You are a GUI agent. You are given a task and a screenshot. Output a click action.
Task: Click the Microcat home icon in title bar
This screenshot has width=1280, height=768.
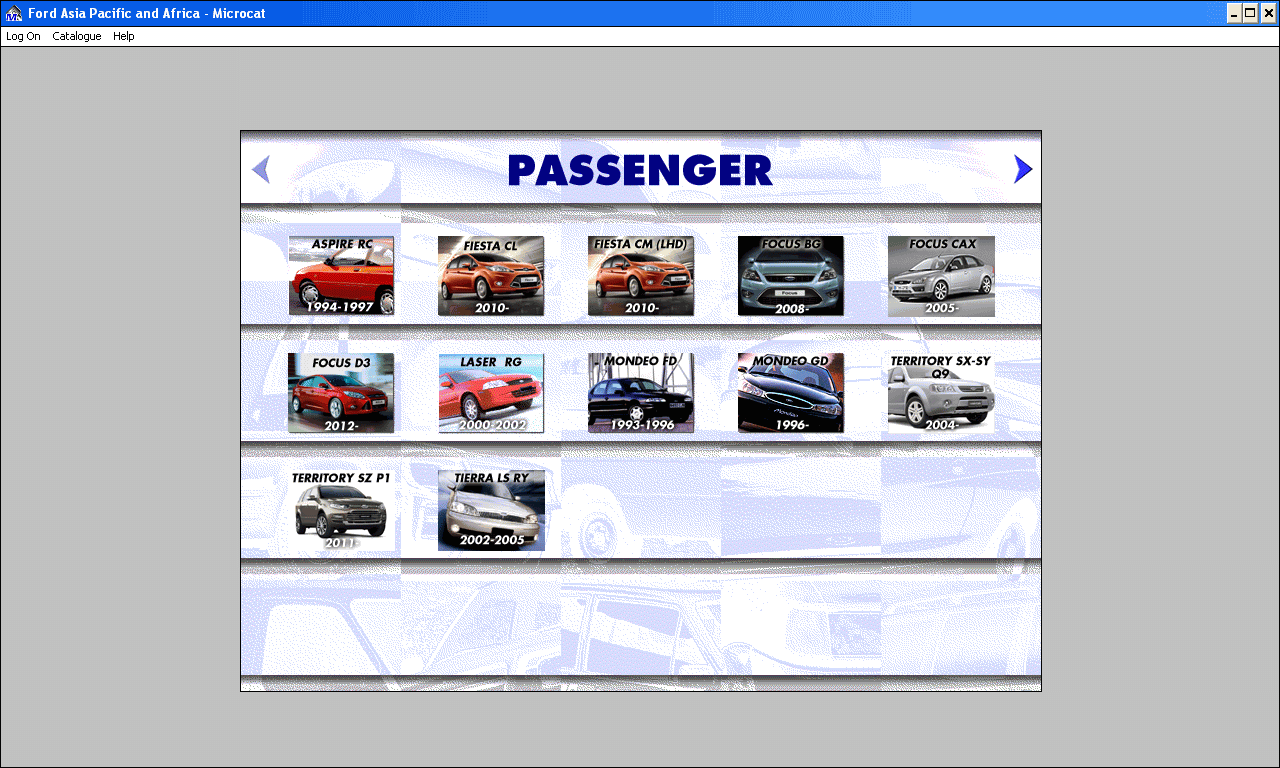[x=11, y=13]
